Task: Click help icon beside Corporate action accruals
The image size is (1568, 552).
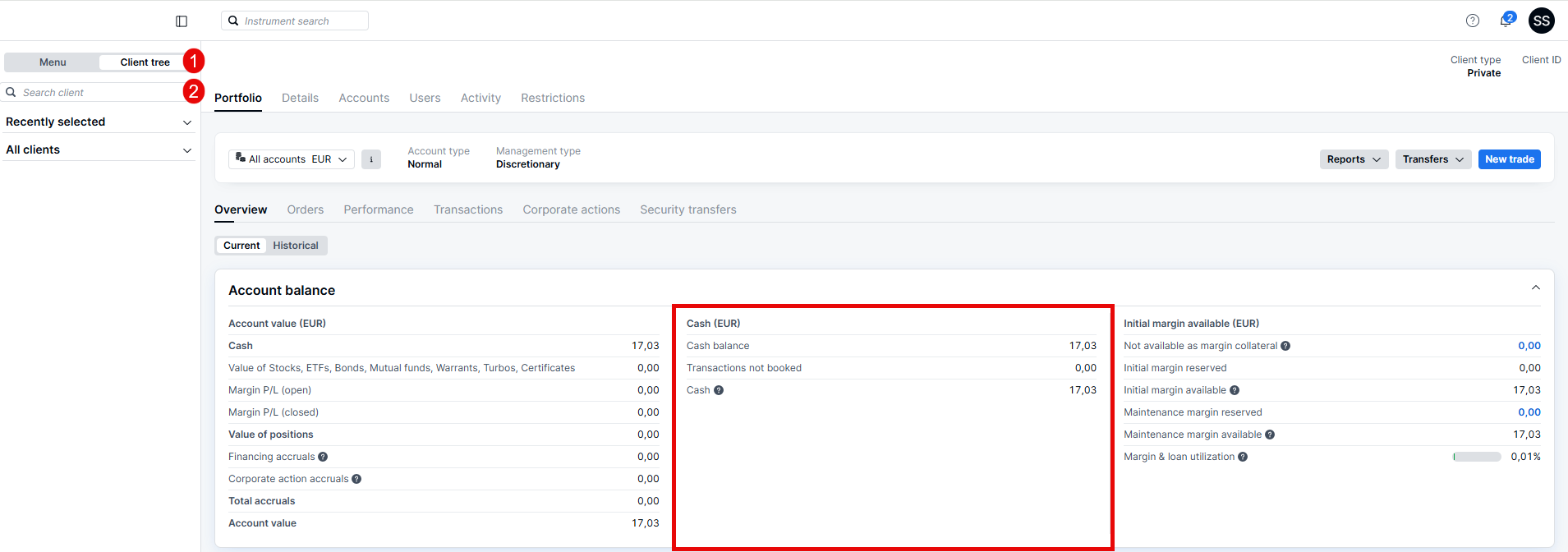Action: [356, 479]
